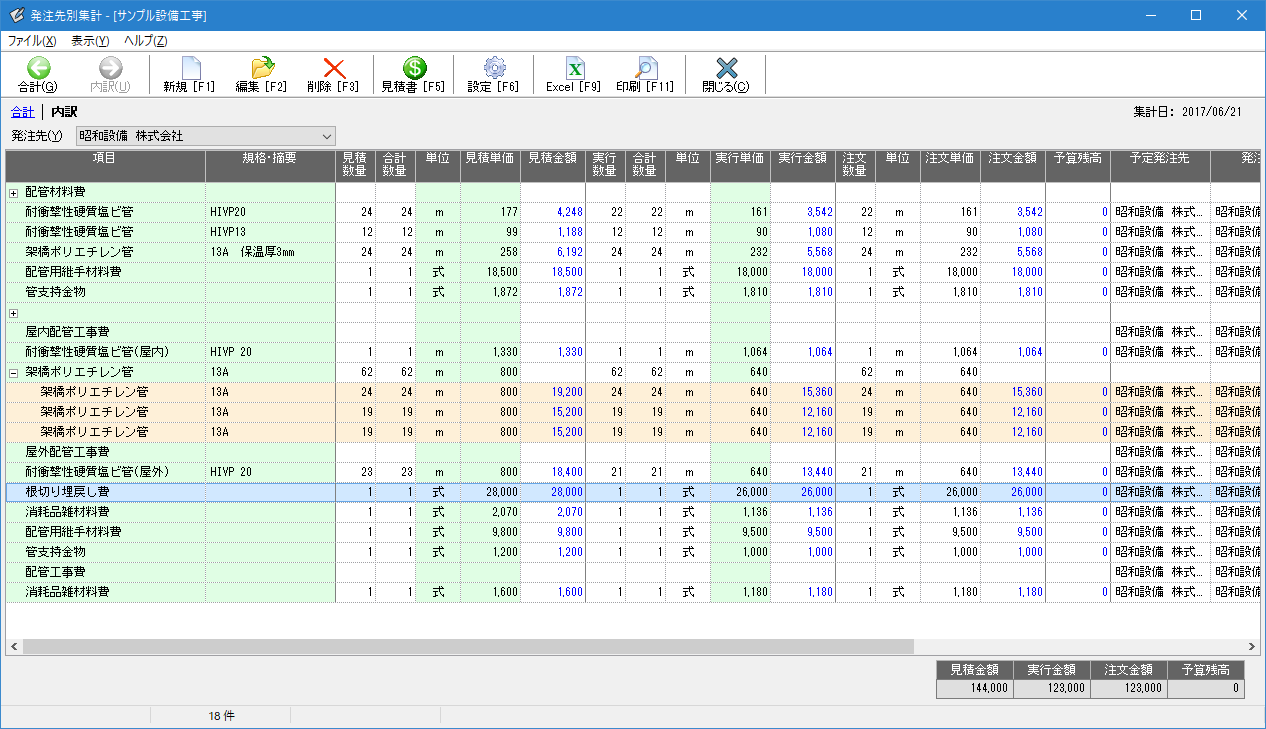Screen dimensions: 1266x729
Task: Click the horizontal scrollbar right arrow
Action: (1251, 647)
